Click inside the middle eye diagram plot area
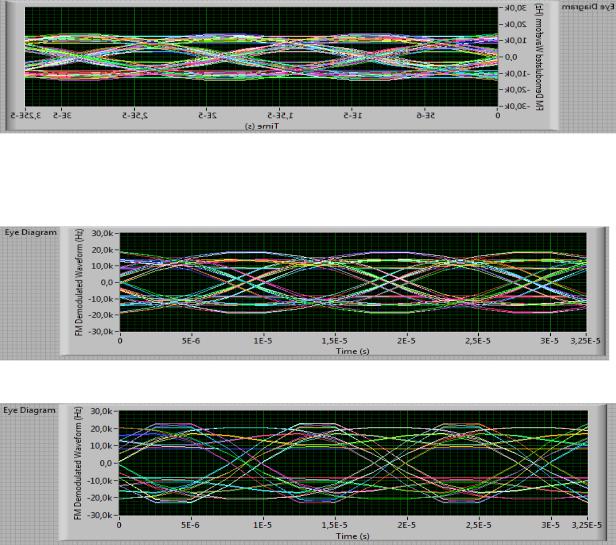 click(353, 282)
